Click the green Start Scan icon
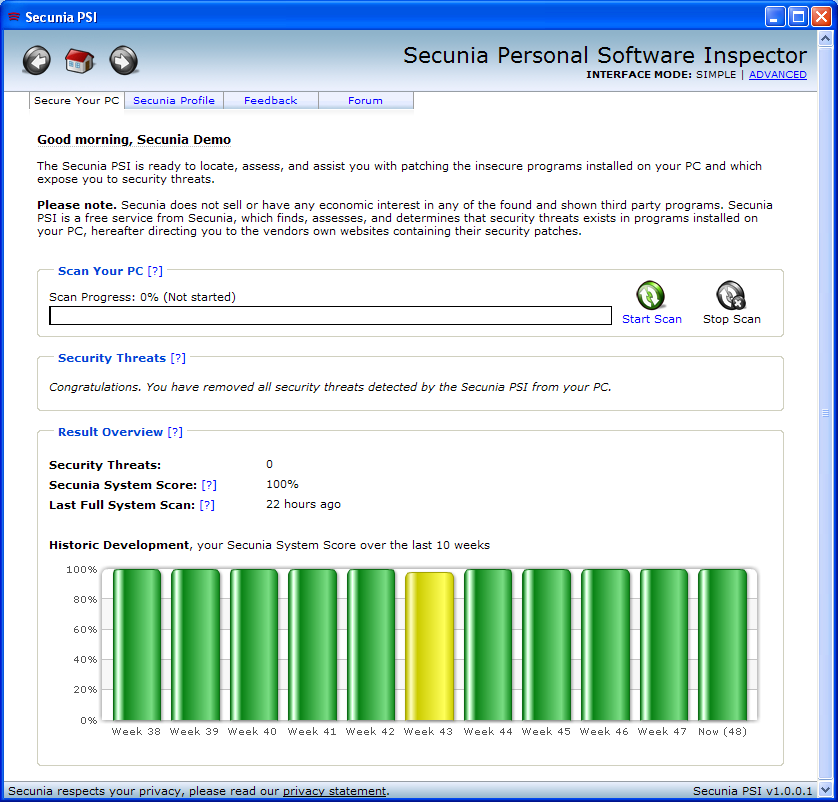 pyautogui.click(x=650, y=295)
